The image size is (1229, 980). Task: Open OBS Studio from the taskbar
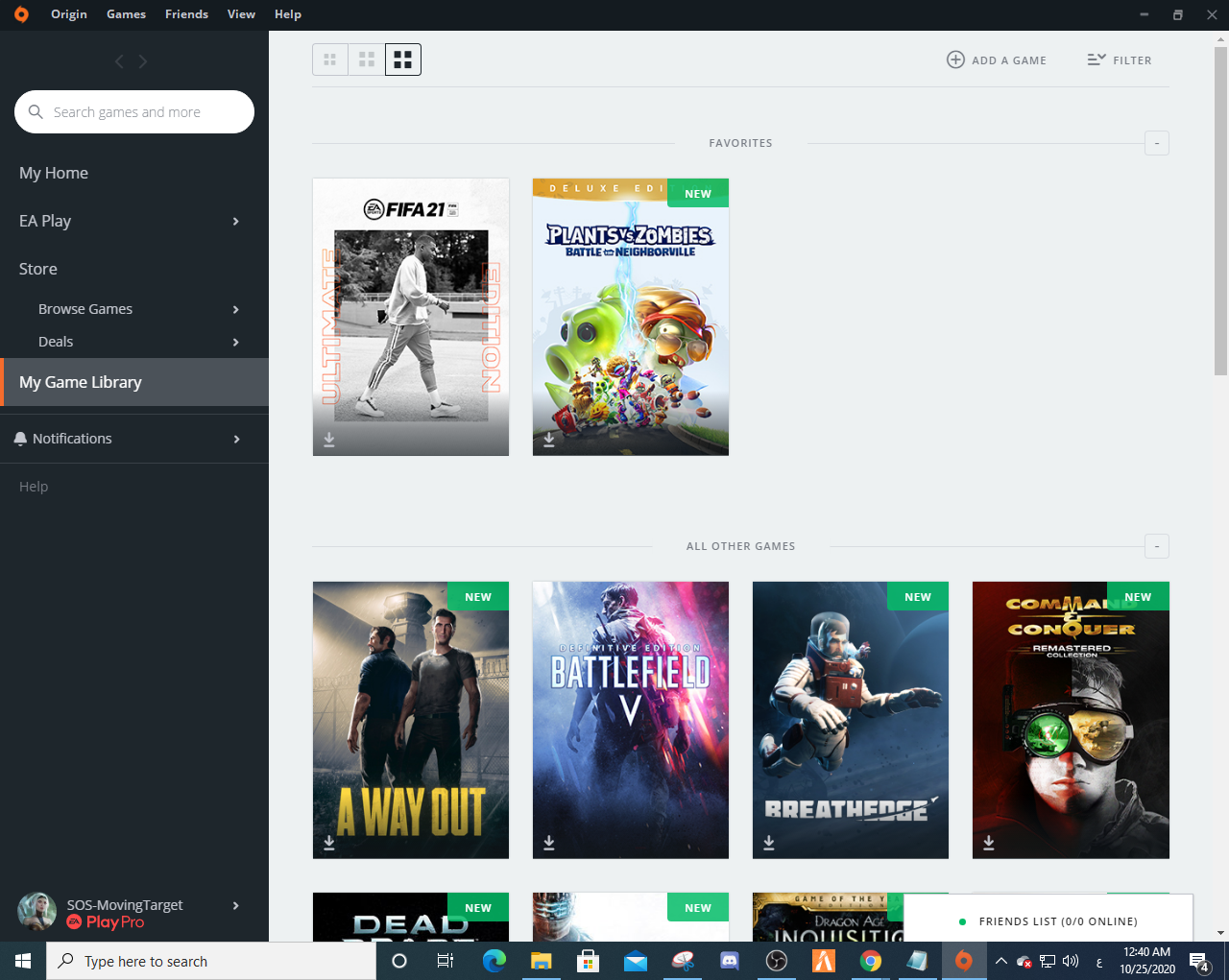pyautogui.click(x=777, y=961)
